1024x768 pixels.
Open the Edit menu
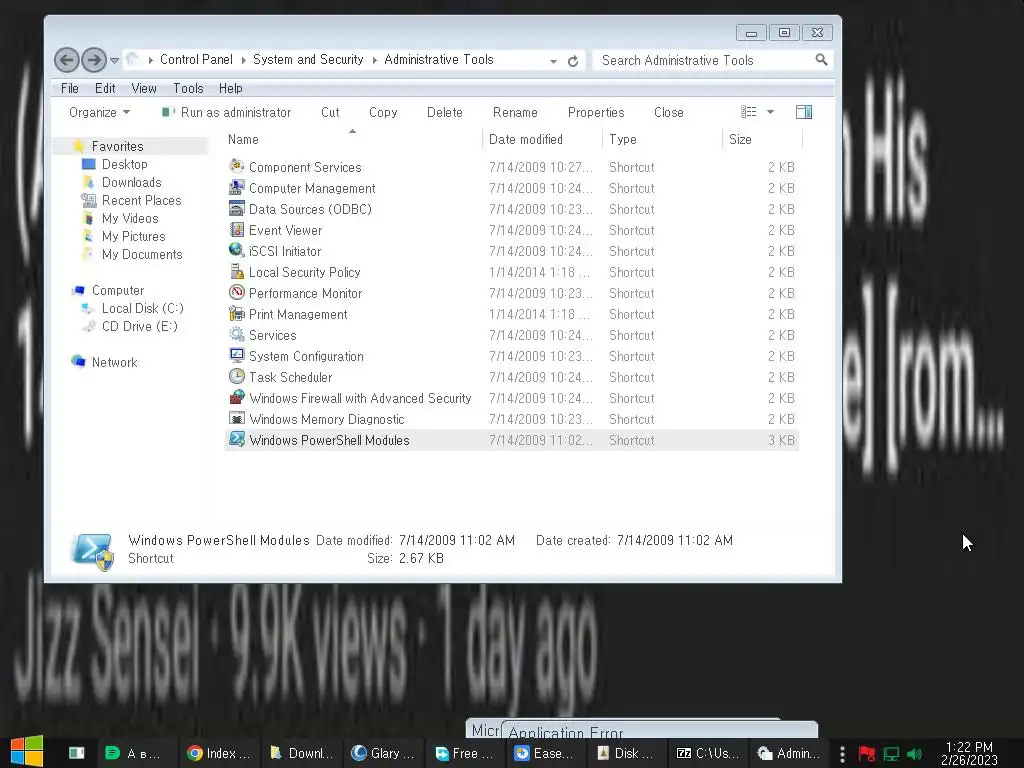tap(104, 88)
